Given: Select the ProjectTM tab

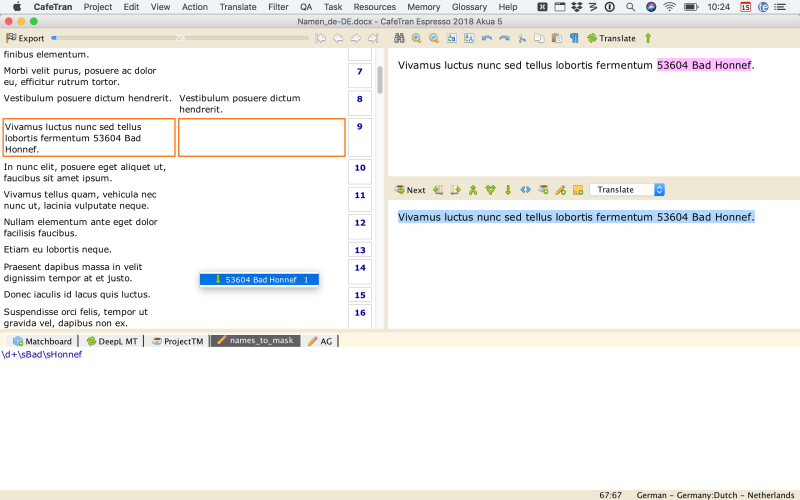Looking at the screenshot, I should pos(178,341).
